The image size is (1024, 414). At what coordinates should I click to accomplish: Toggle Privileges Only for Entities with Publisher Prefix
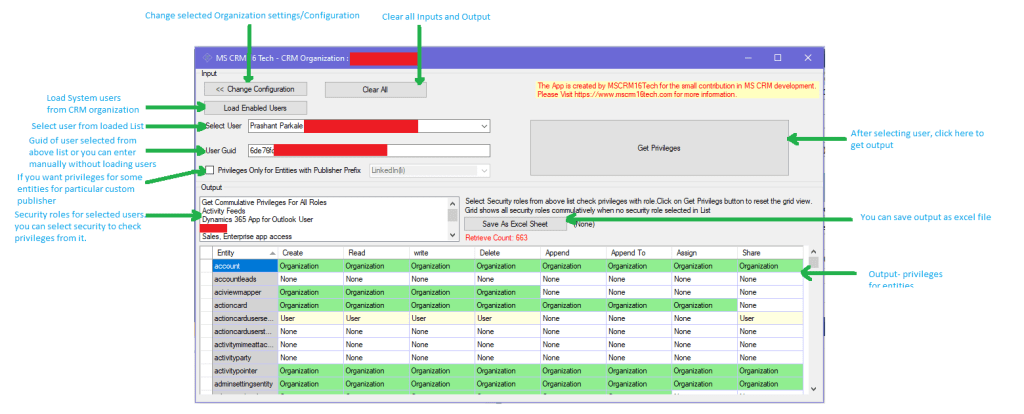210,170
